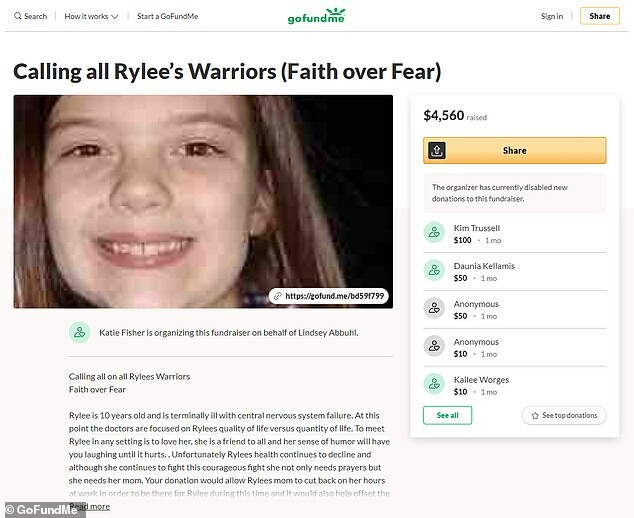This screenshot has width=634, height=518.
Task: Click the upload icon on Share bar
Action: click(437, 150)
